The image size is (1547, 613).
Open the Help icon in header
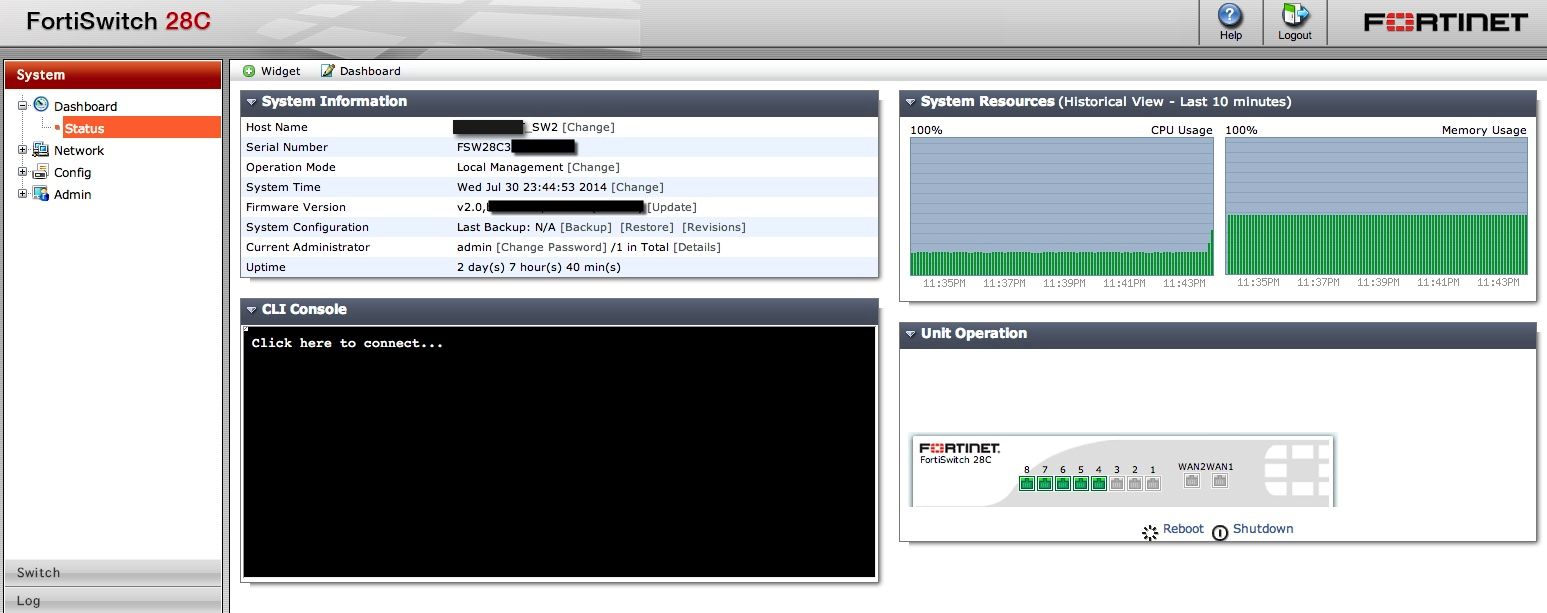(x=1230, y=16)
